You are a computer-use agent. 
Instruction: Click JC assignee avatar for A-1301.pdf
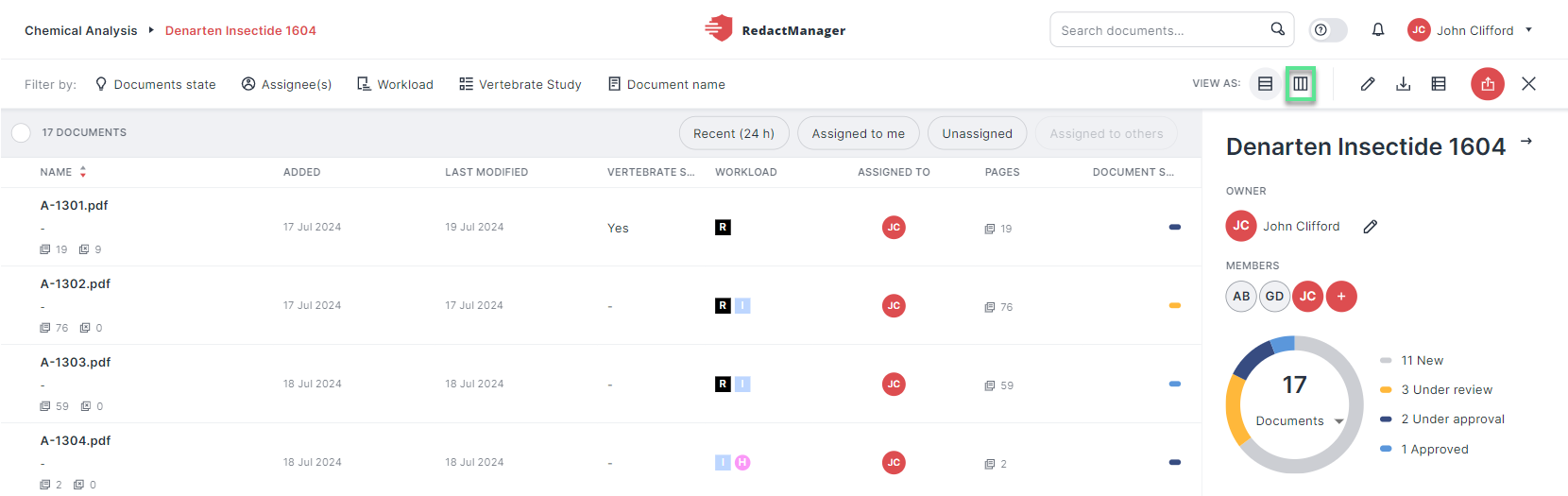[x=894, y=227]
